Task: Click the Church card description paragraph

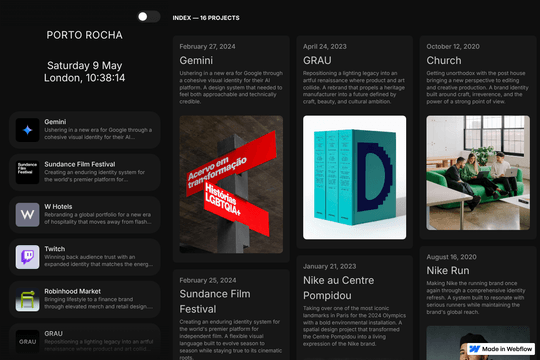Action: pyautogui.click(x=477, y=88)
